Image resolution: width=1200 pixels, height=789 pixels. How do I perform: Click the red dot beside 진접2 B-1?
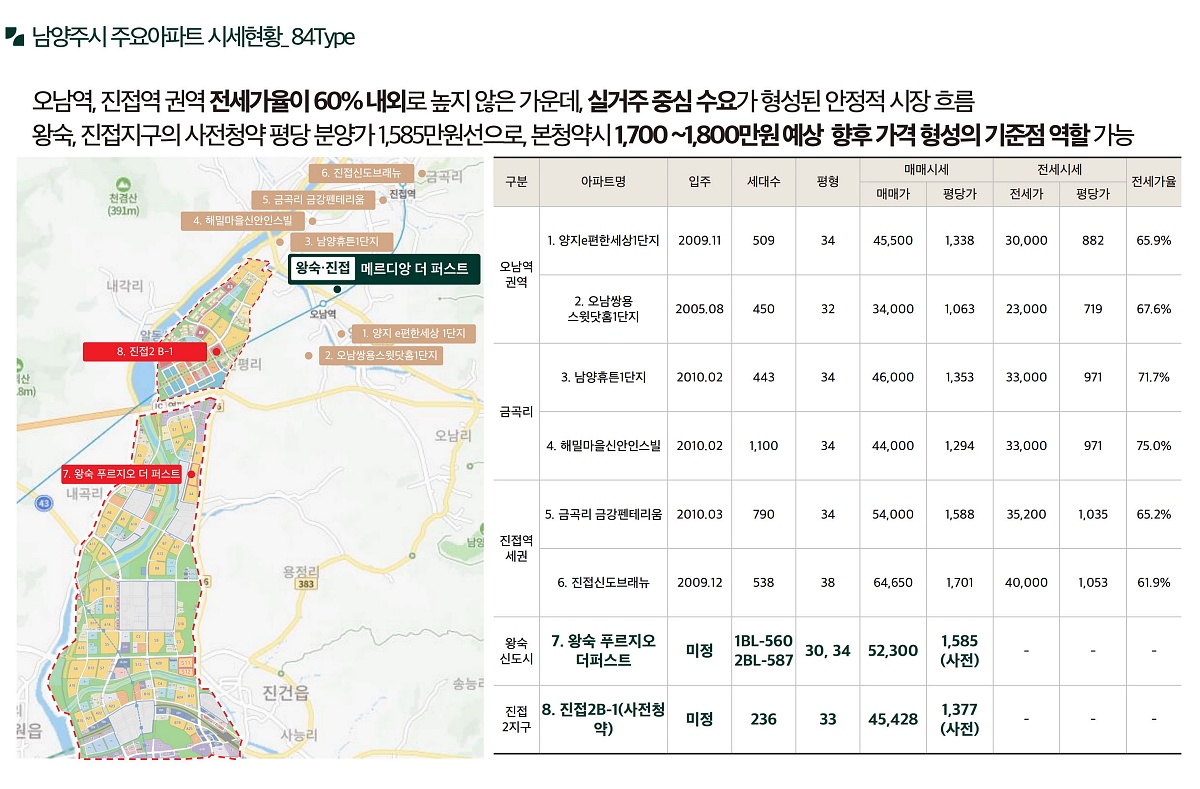pyautogui.click(x=215, y=351)
